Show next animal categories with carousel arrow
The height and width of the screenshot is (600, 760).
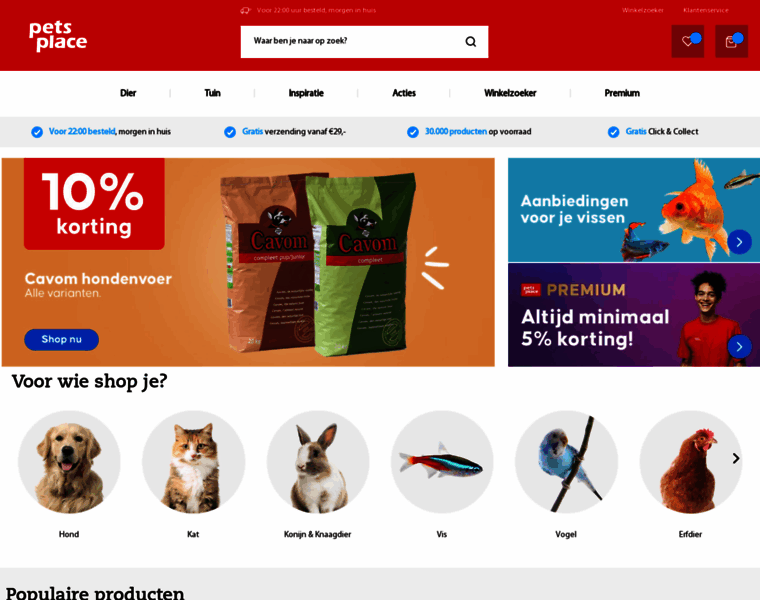[736, 458]
